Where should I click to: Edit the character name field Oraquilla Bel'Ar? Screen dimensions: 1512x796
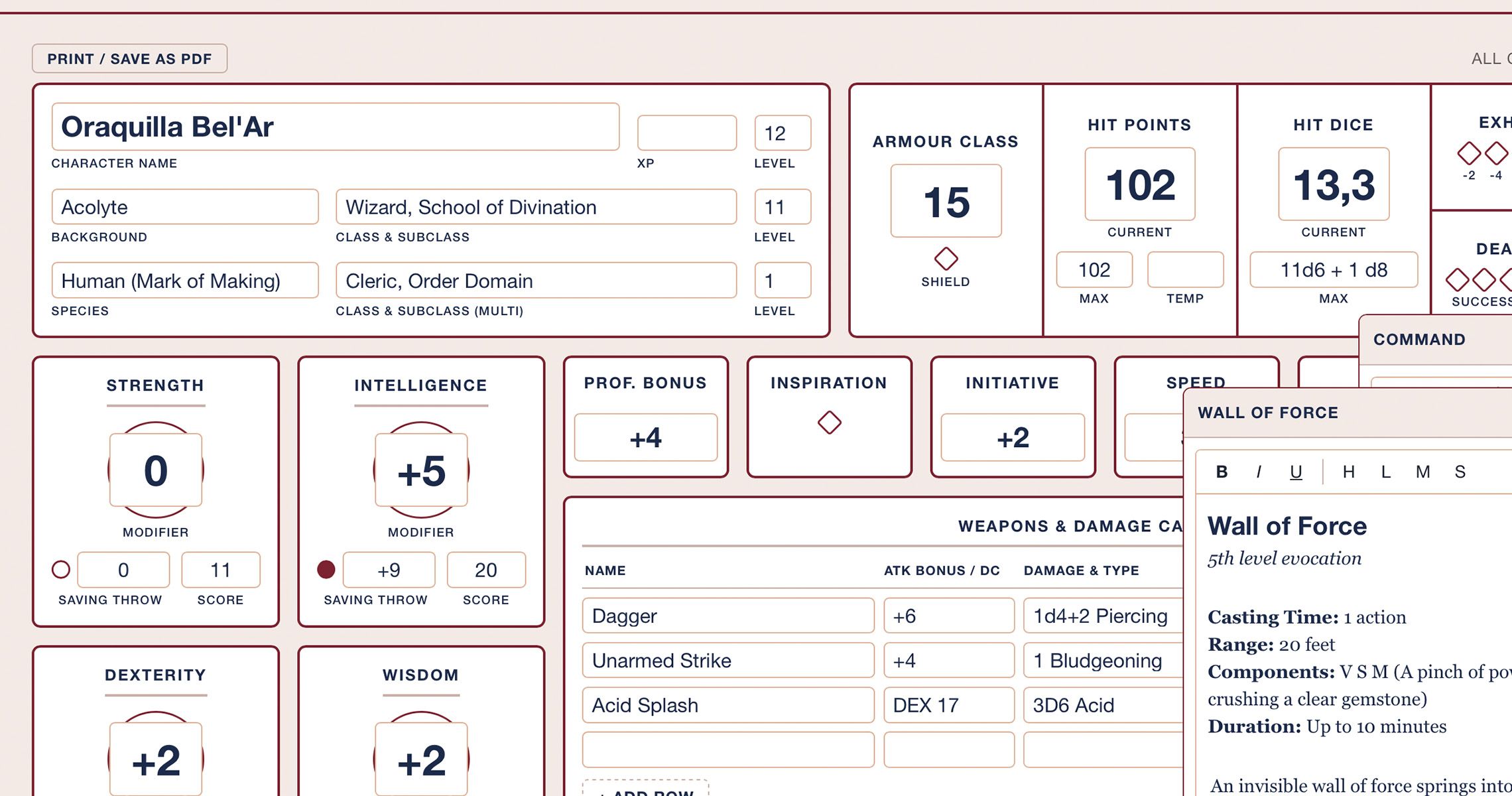336,127
